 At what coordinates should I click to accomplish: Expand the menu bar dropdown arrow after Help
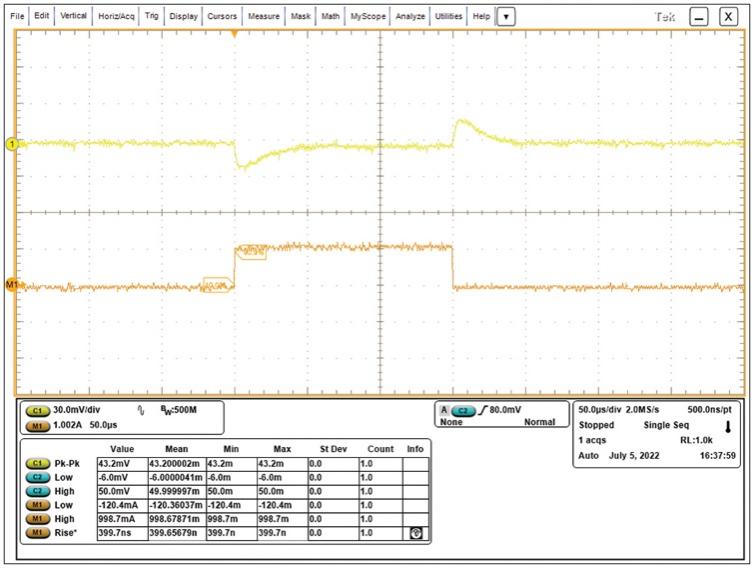[x=506, y=17]
